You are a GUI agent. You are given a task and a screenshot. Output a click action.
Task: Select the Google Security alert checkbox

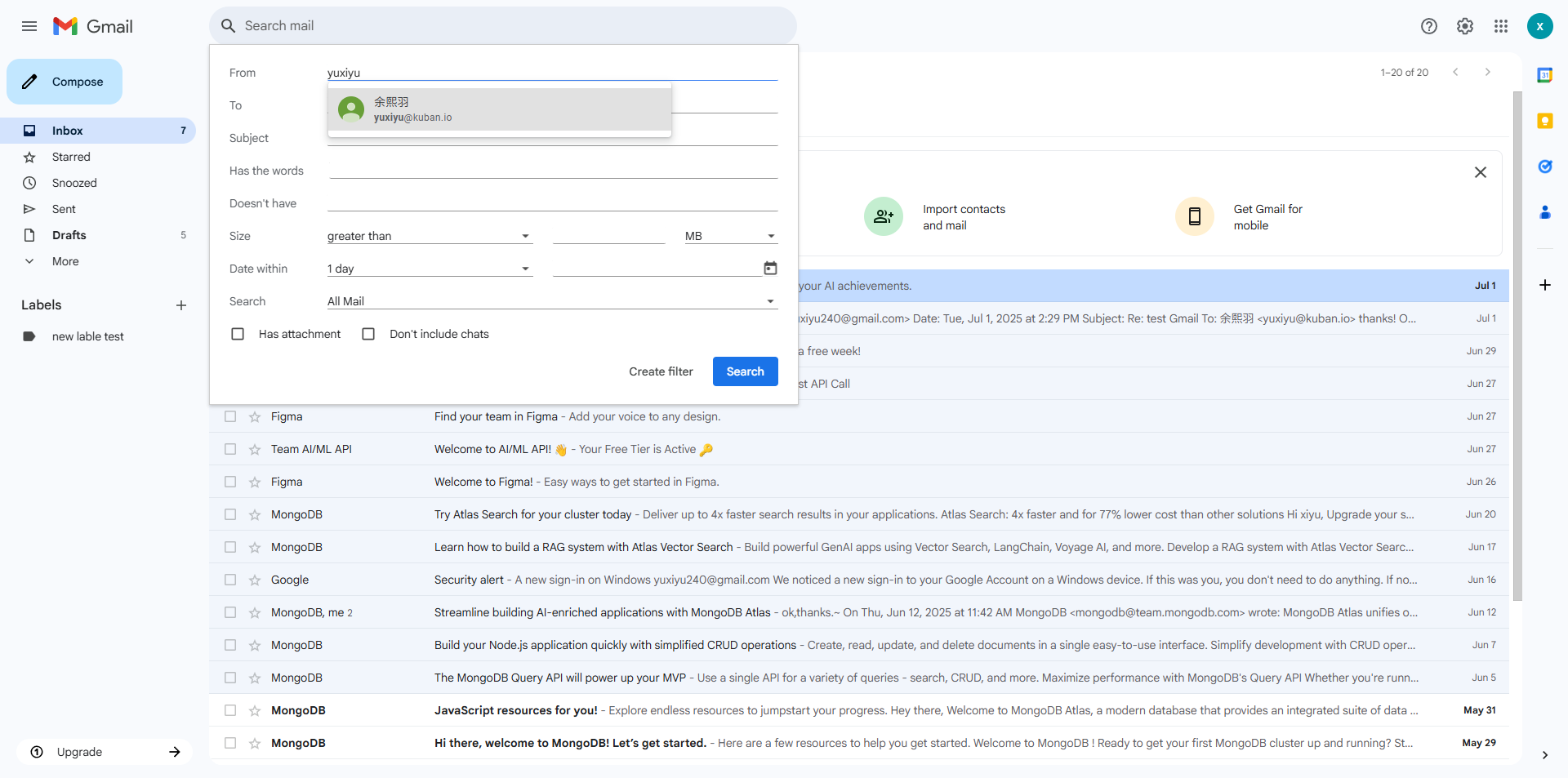coord(230,580)
